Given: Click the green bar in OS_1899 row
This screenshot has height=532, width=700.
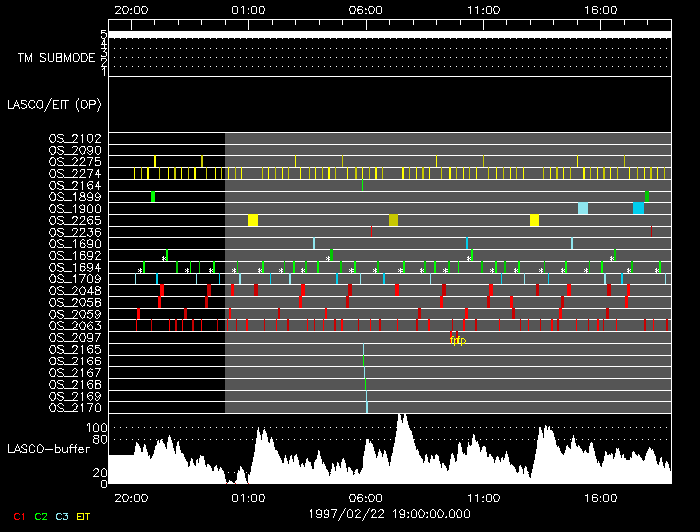Looking at the screenshot, I should click(x=153, y=197).
